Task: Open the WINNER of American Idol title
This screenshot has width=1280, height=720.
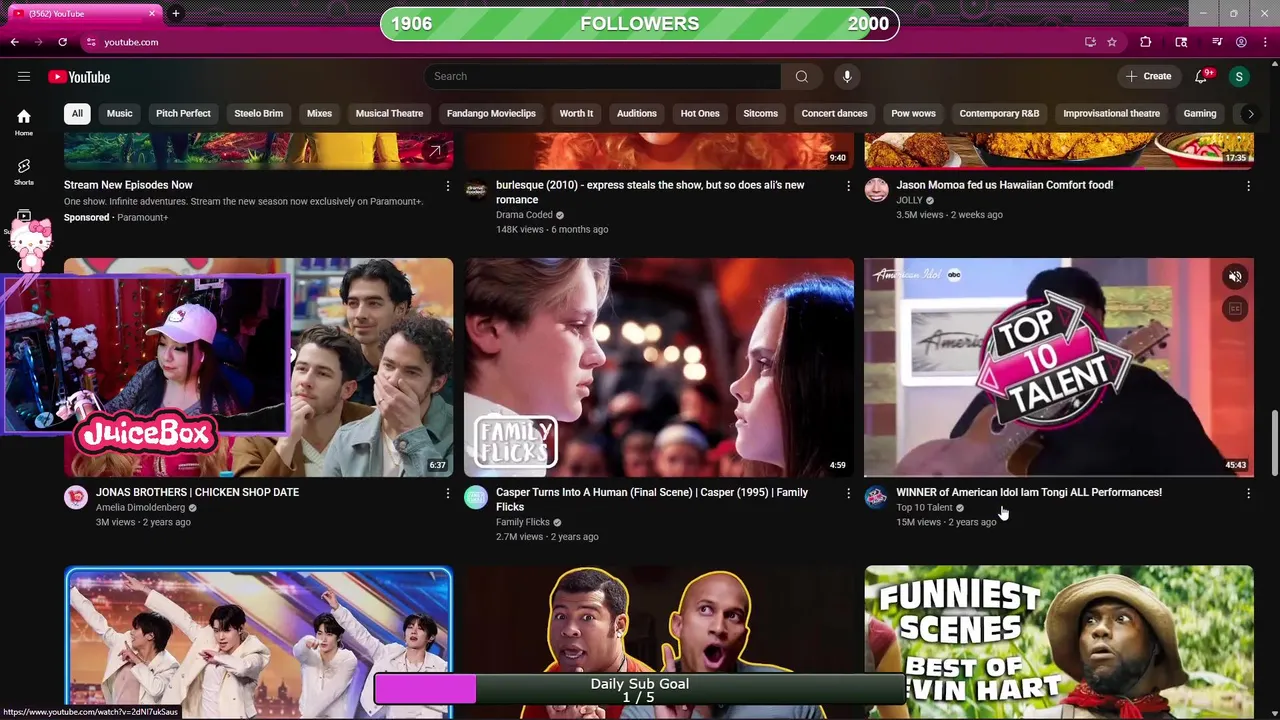Action: coord(1028,492)
